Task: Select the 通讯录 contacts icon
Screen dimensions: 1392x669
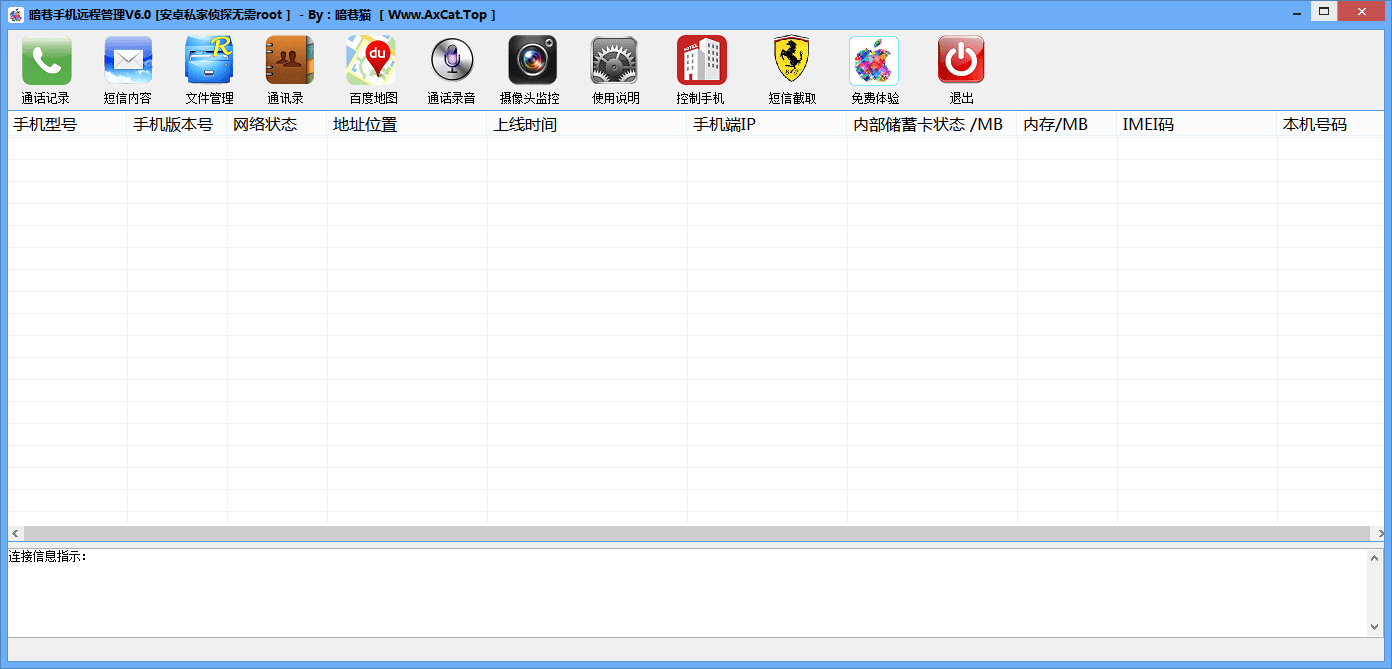Action: pyautogui.click(x=289, y=61)
